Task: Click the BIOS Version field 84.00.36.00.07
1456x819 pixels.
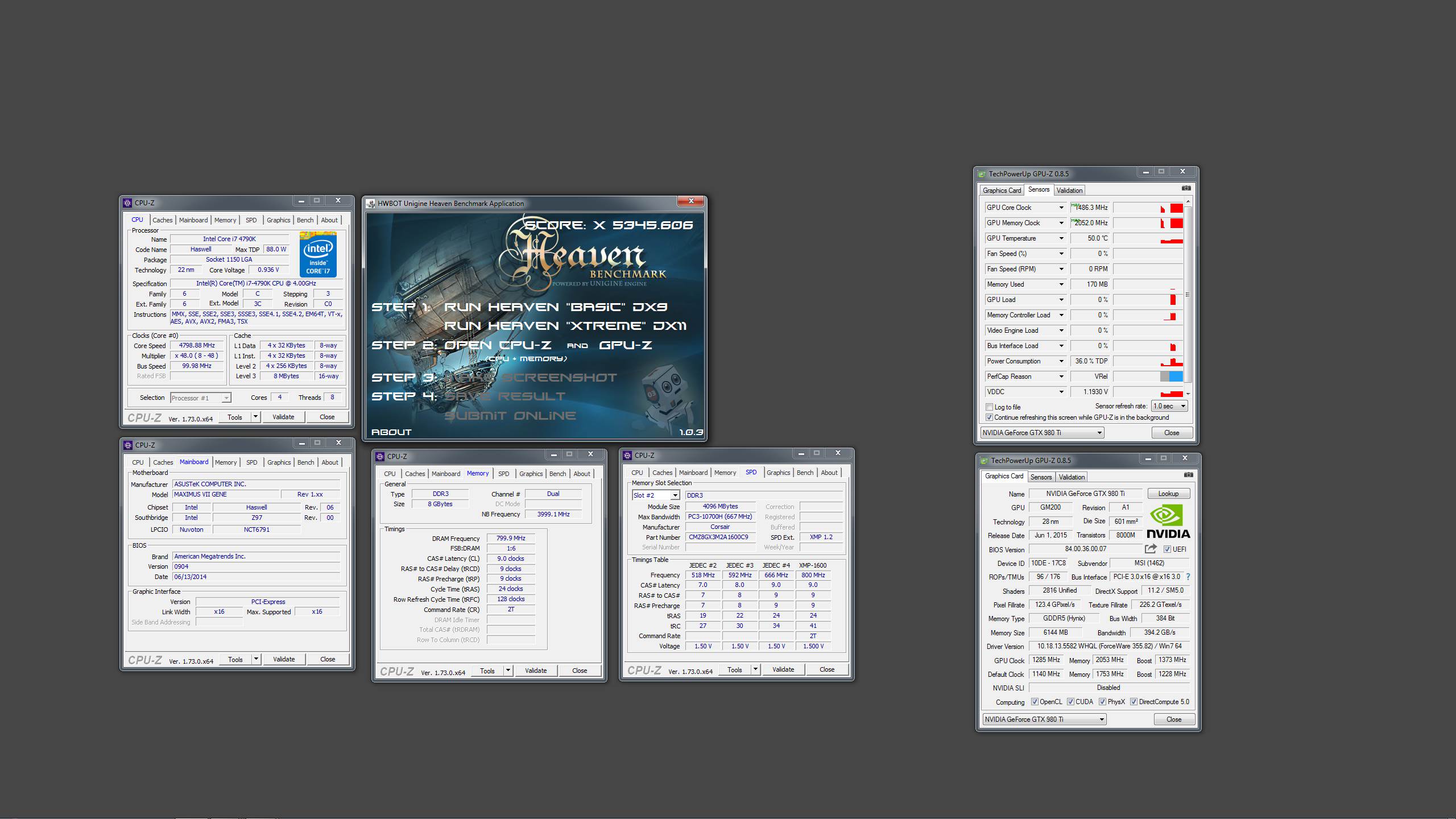Action: click(x=1085, y=549)
